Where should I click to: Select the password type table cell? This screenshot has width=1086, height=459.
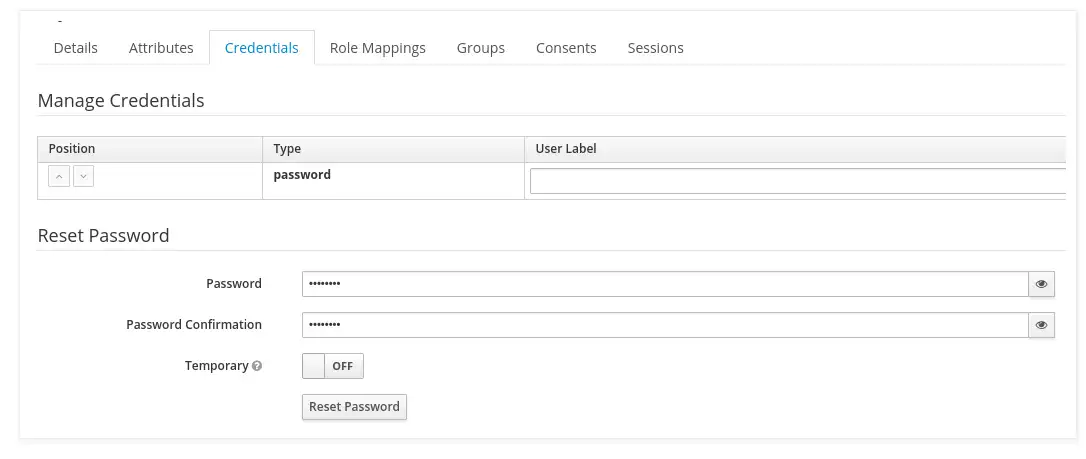click(x=302, y=175)
